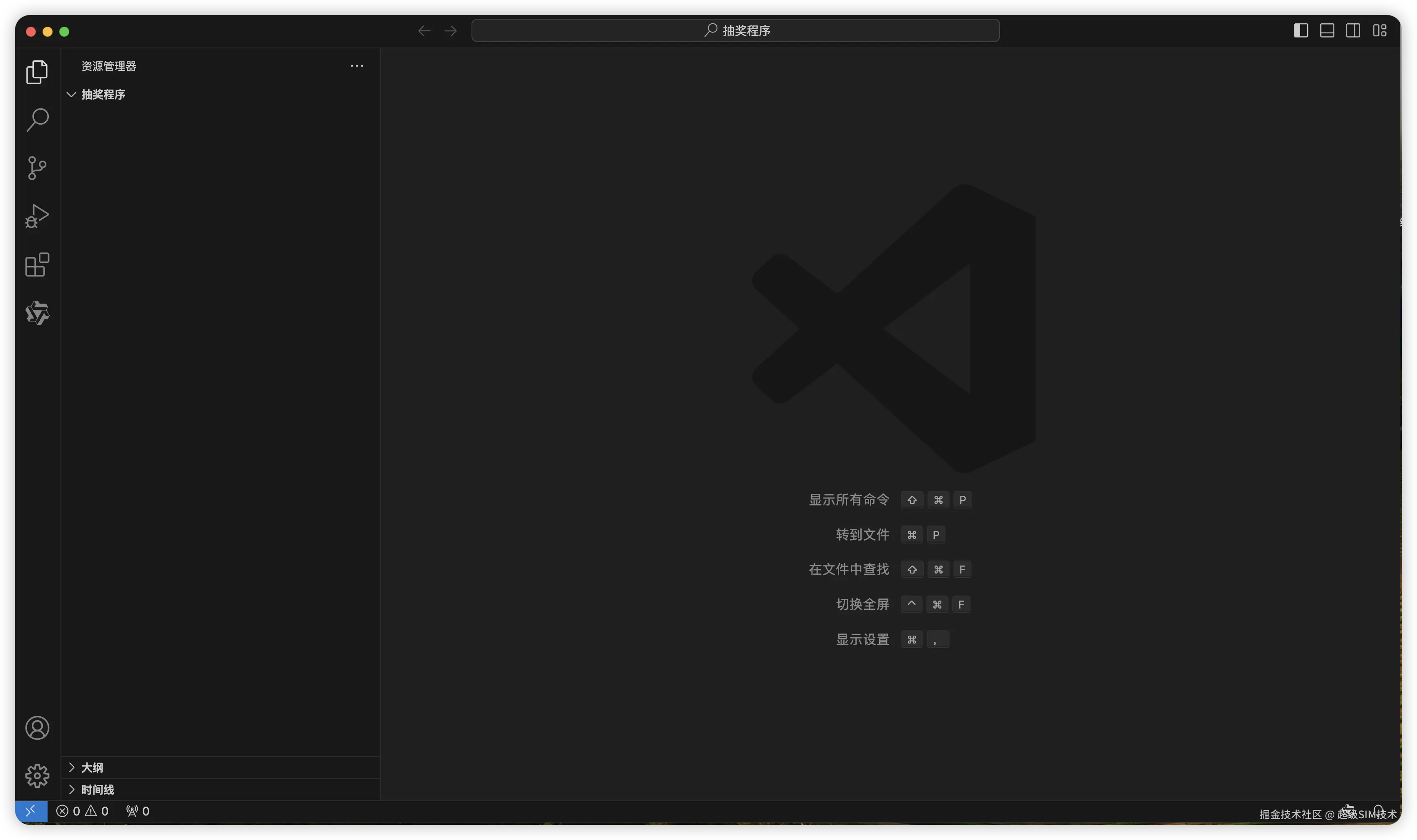Close the window with red button

click(31, 32)
